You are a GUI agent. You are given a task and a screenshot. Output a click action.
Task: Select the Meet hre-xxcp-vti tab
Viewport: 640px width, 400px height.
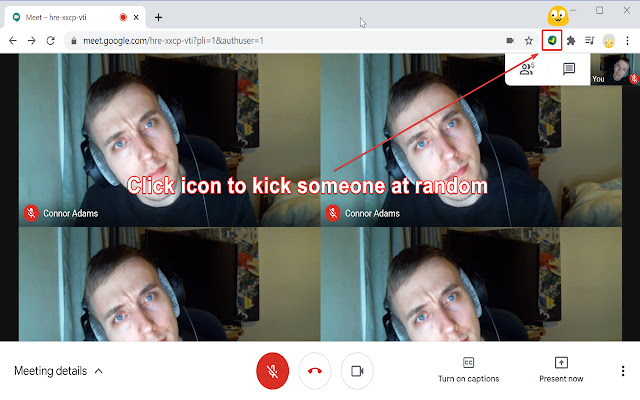75,17
